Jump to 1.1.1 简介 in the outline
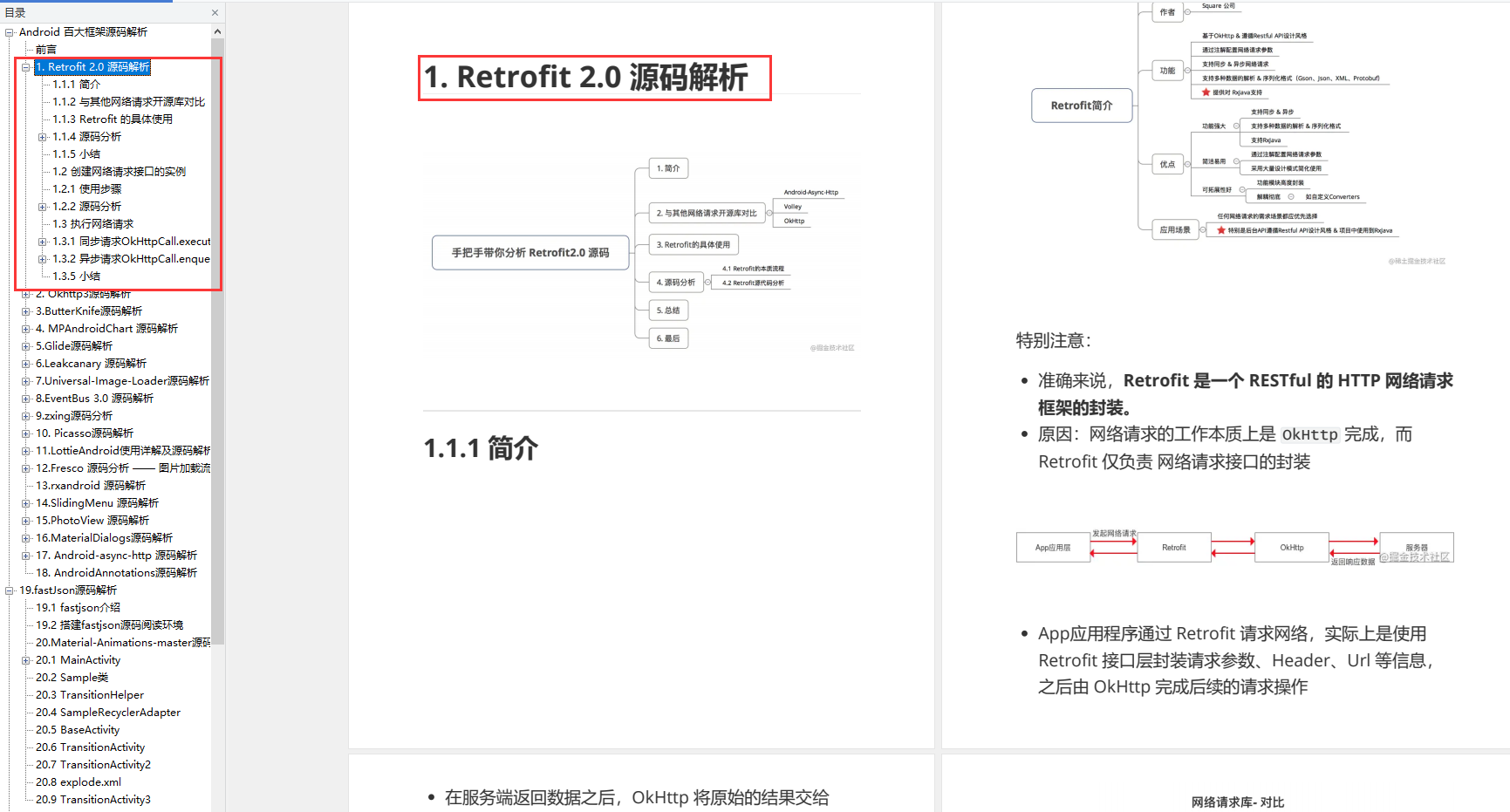Viewport: 1510px width, 812px height. [x=77, y=85]
